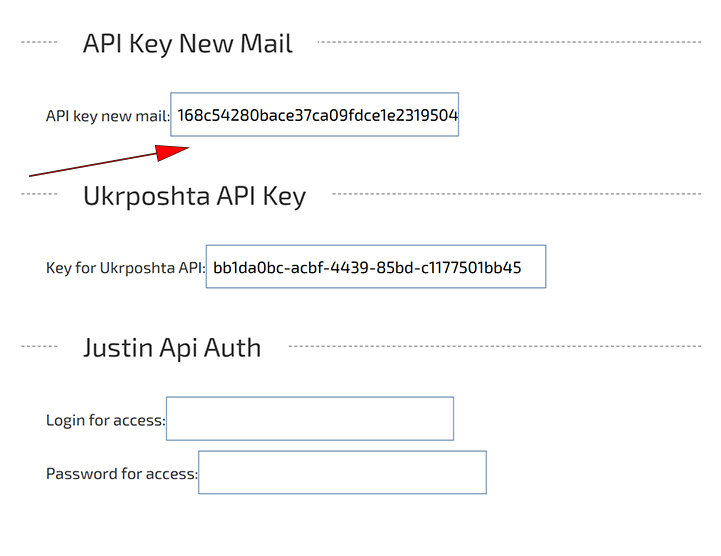Click the 'Login for access:' label

tap(105, 420)
